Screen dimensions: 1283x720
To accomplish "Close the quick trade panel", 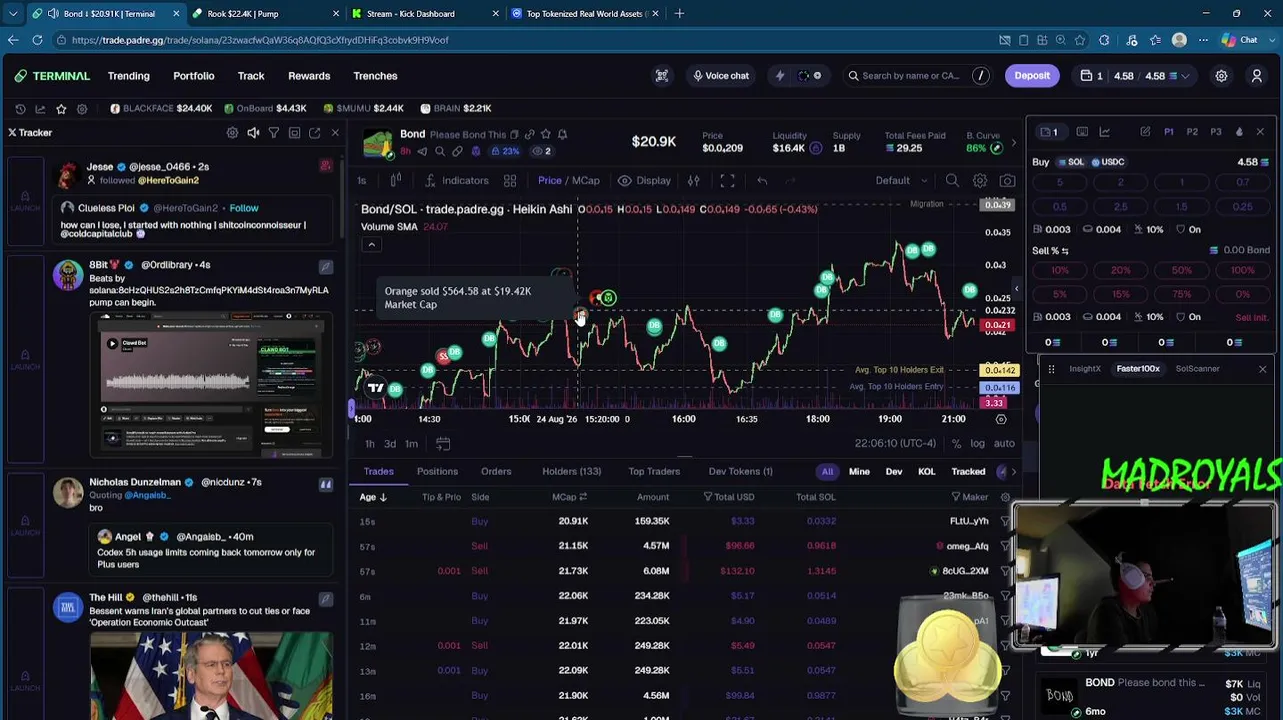I will click(x=1260, y=132).
